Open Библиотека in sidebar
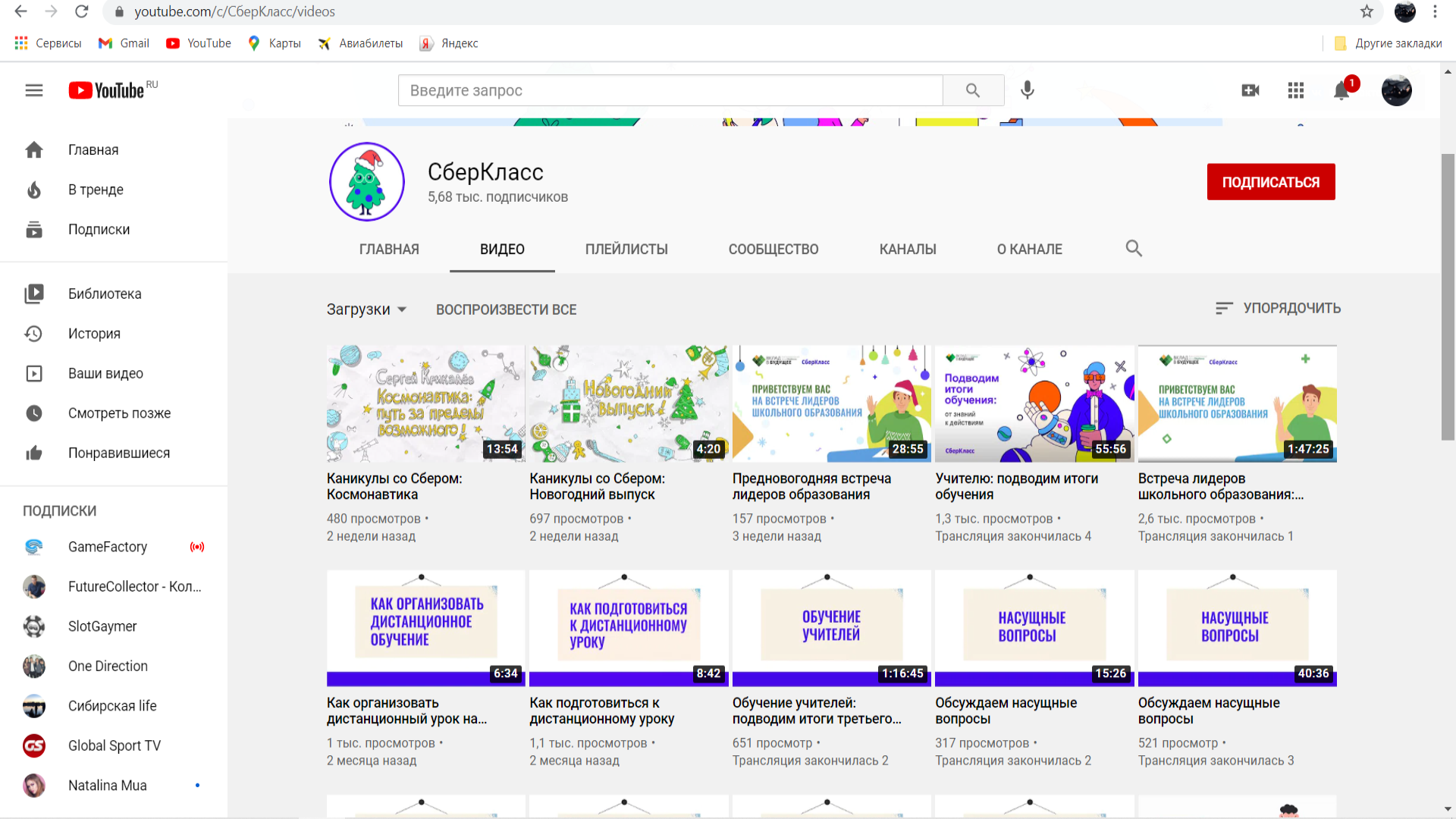This screenshot has height=819, width=1456. pos(114,294)
